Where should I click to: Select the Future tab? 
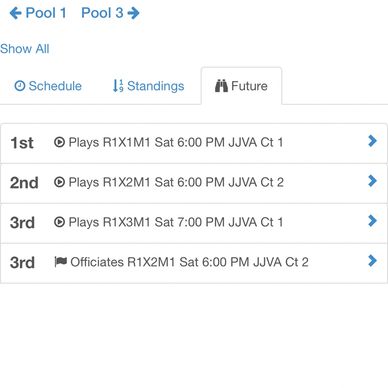pyautogui.click(x=241, y=86)
